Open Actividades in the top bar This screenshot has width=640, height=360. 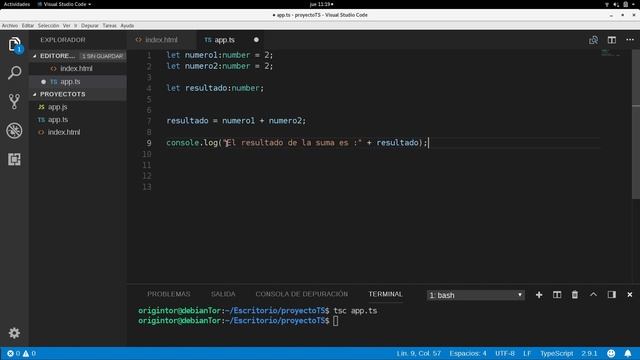pos(17,4)
